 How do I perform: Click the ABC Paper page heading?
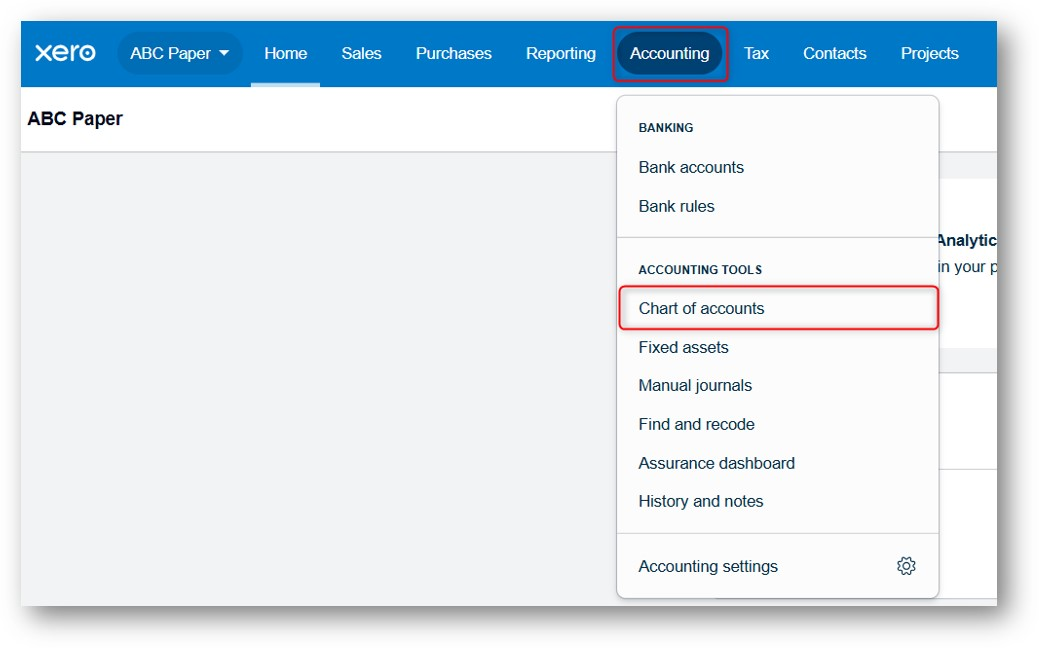75,119
